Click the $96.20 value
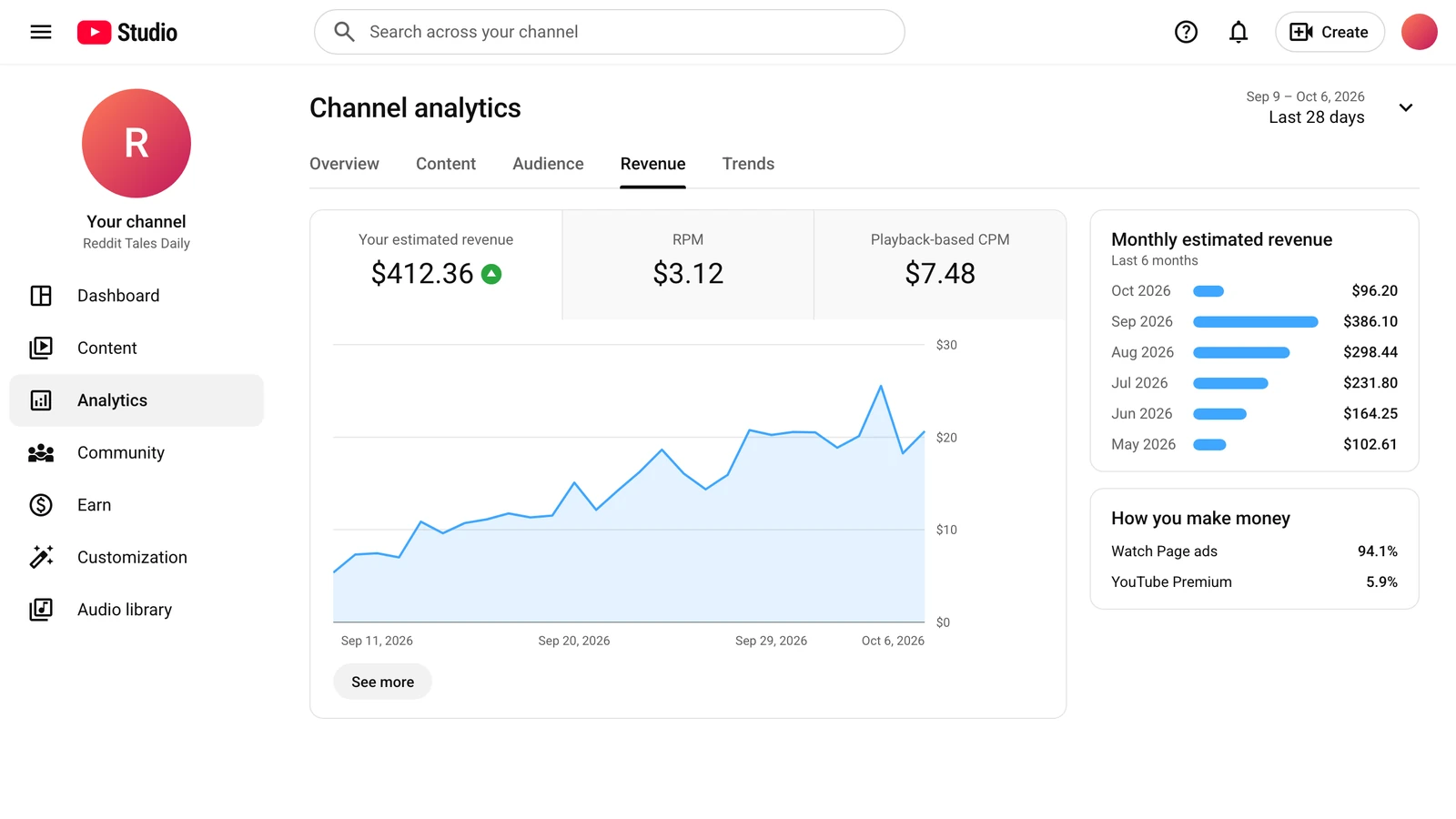This screenshot has height=819, width=1456. point(1375,290)
